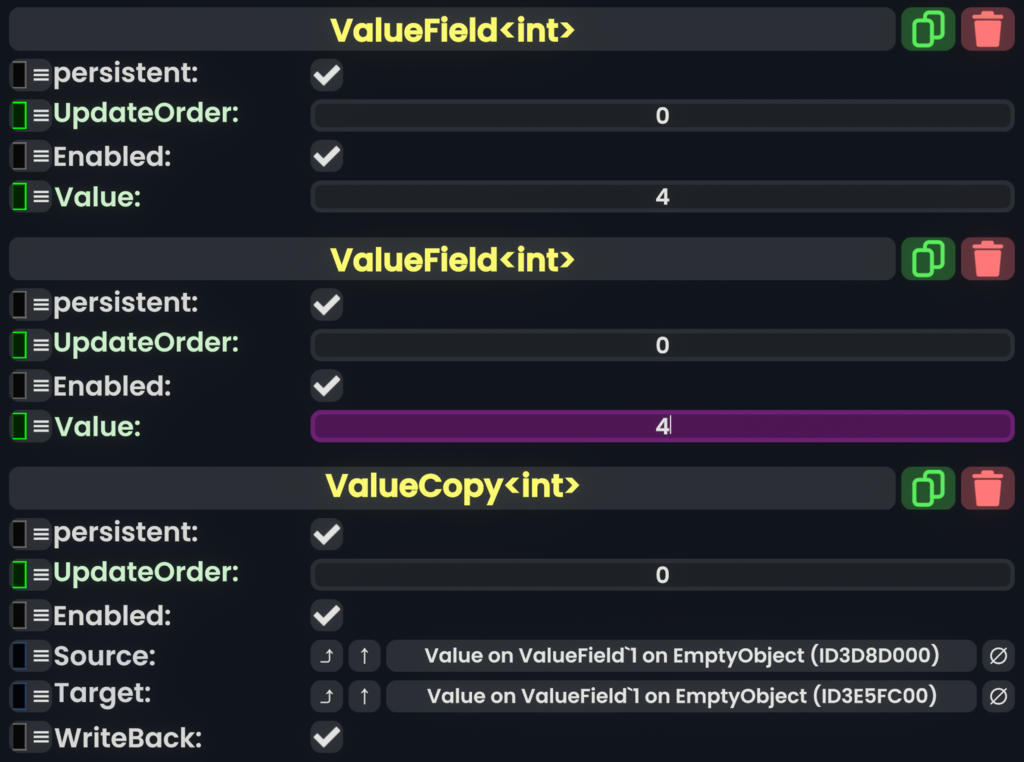
Task: Disable the Enabled checkbox on ValueCopy<int>
Action: [326, 615]
